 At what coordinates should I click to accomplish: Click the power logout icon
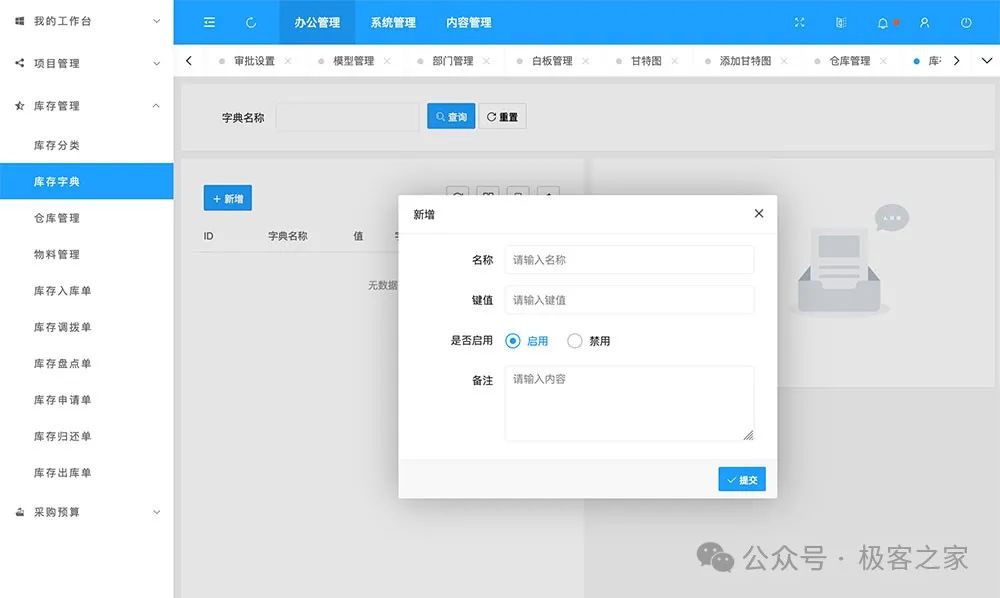pyautogui.click(x=966, y=22)
